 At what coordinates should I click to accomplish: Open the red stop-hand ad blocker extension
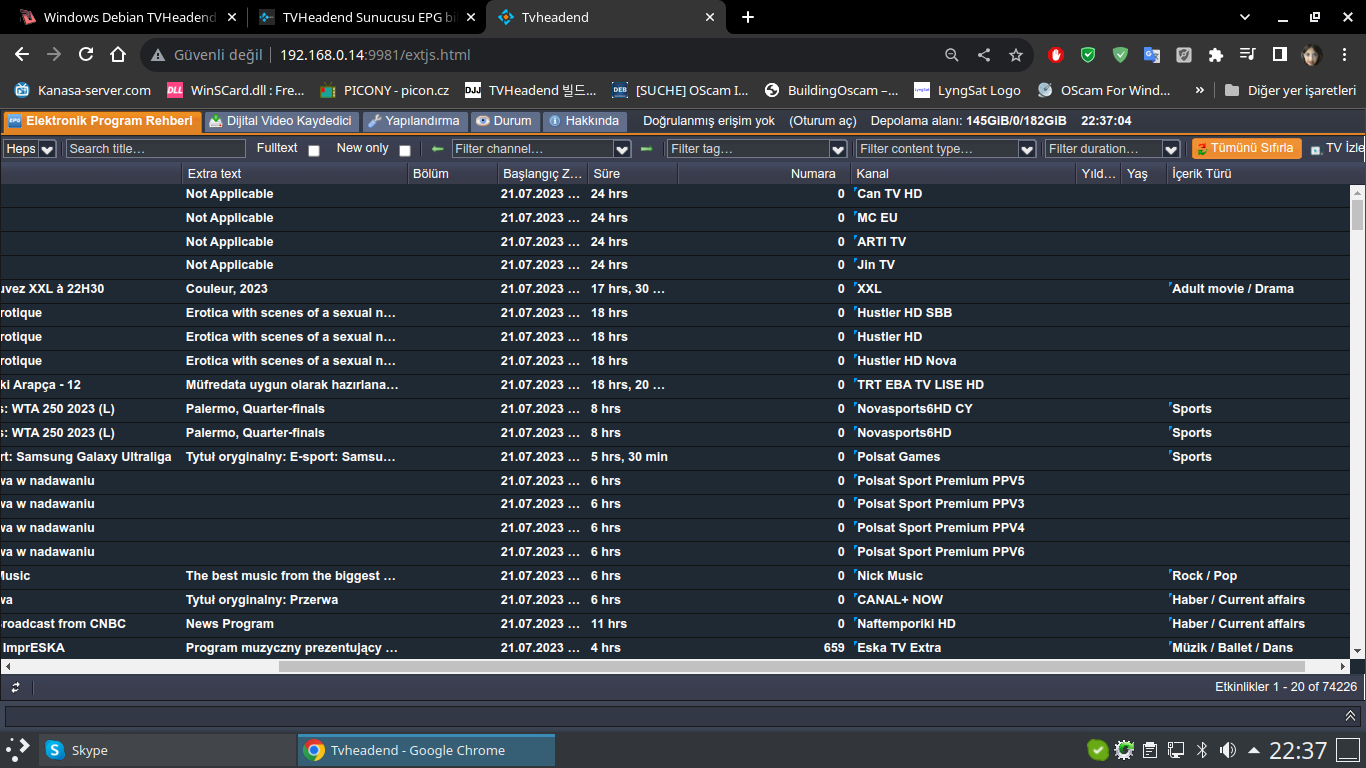(1056, 55)
